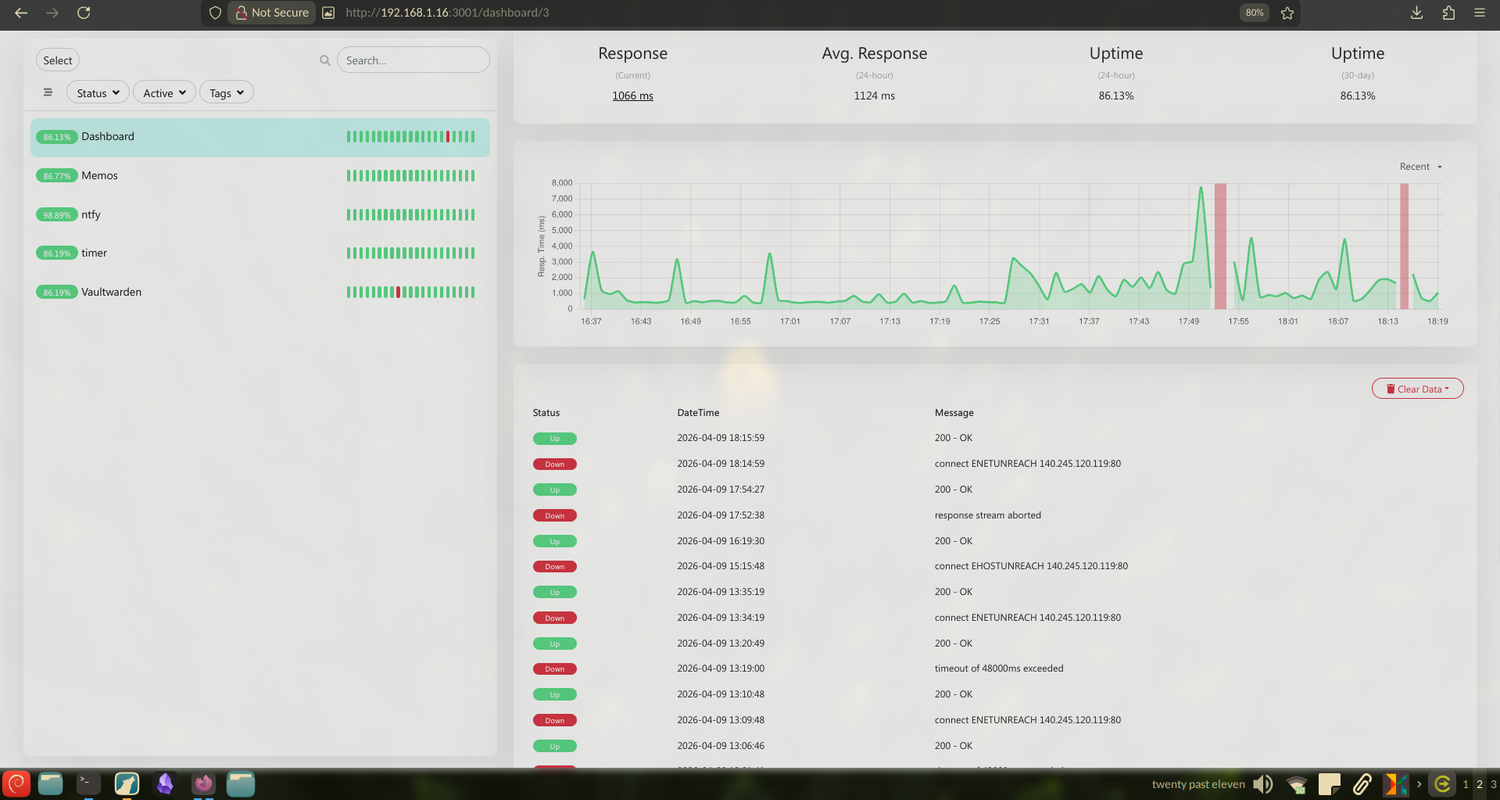The height and width of the screenshot is (800, 1500).
Task: Click the 1066 ms current response link
Action: tap(633, 96)
